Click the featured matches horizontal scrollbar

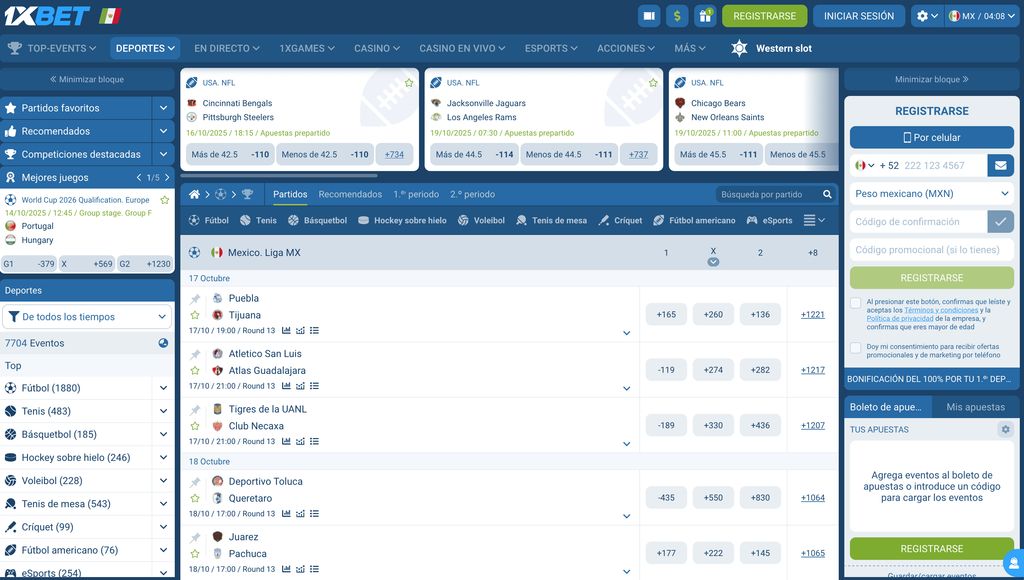279,176
